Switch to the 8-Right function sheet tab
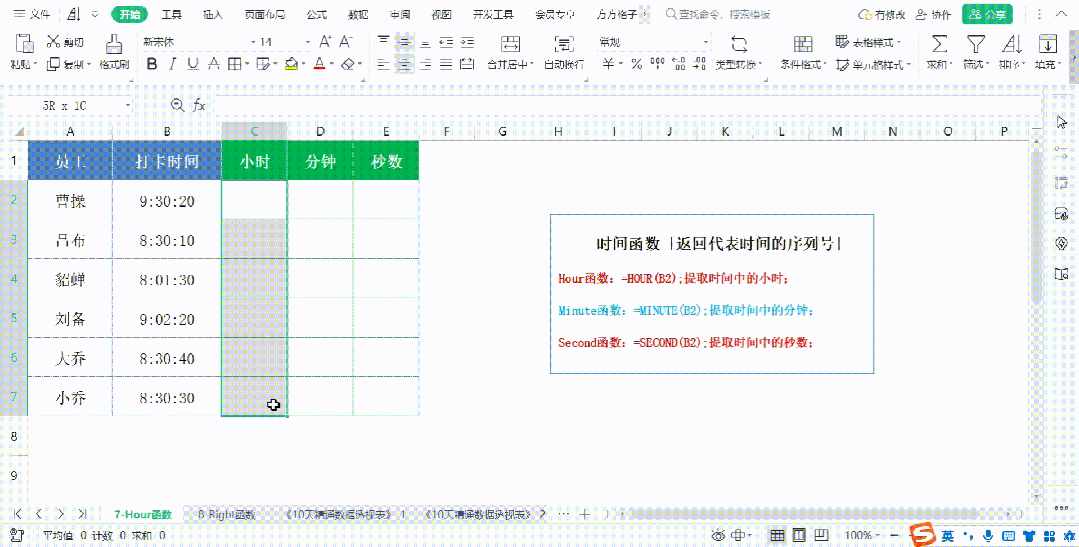Viewport: 1079px width, 547px height. (x=226, y=514)
